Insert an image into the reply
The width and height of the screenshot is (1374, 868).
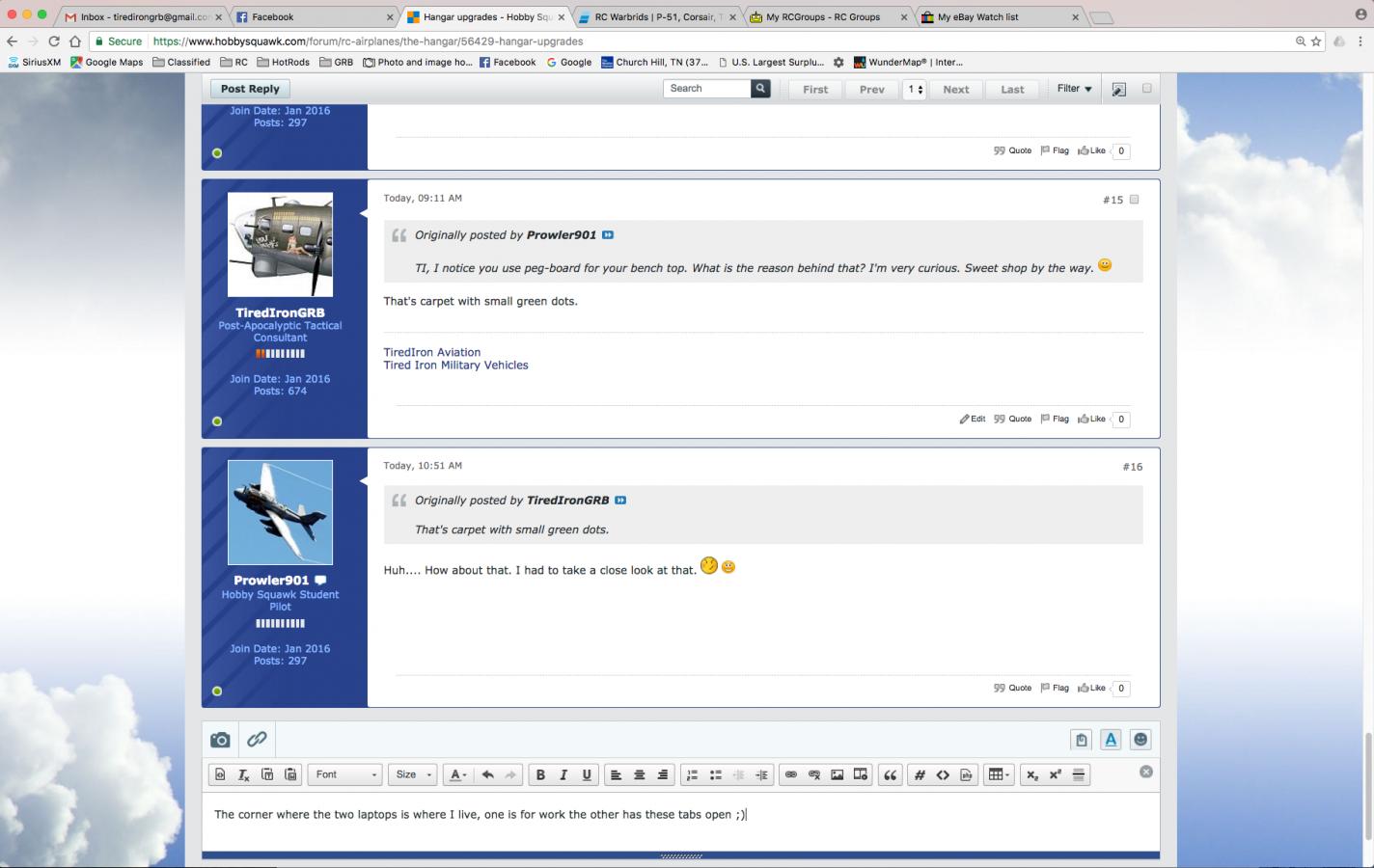tap(838, 774)
